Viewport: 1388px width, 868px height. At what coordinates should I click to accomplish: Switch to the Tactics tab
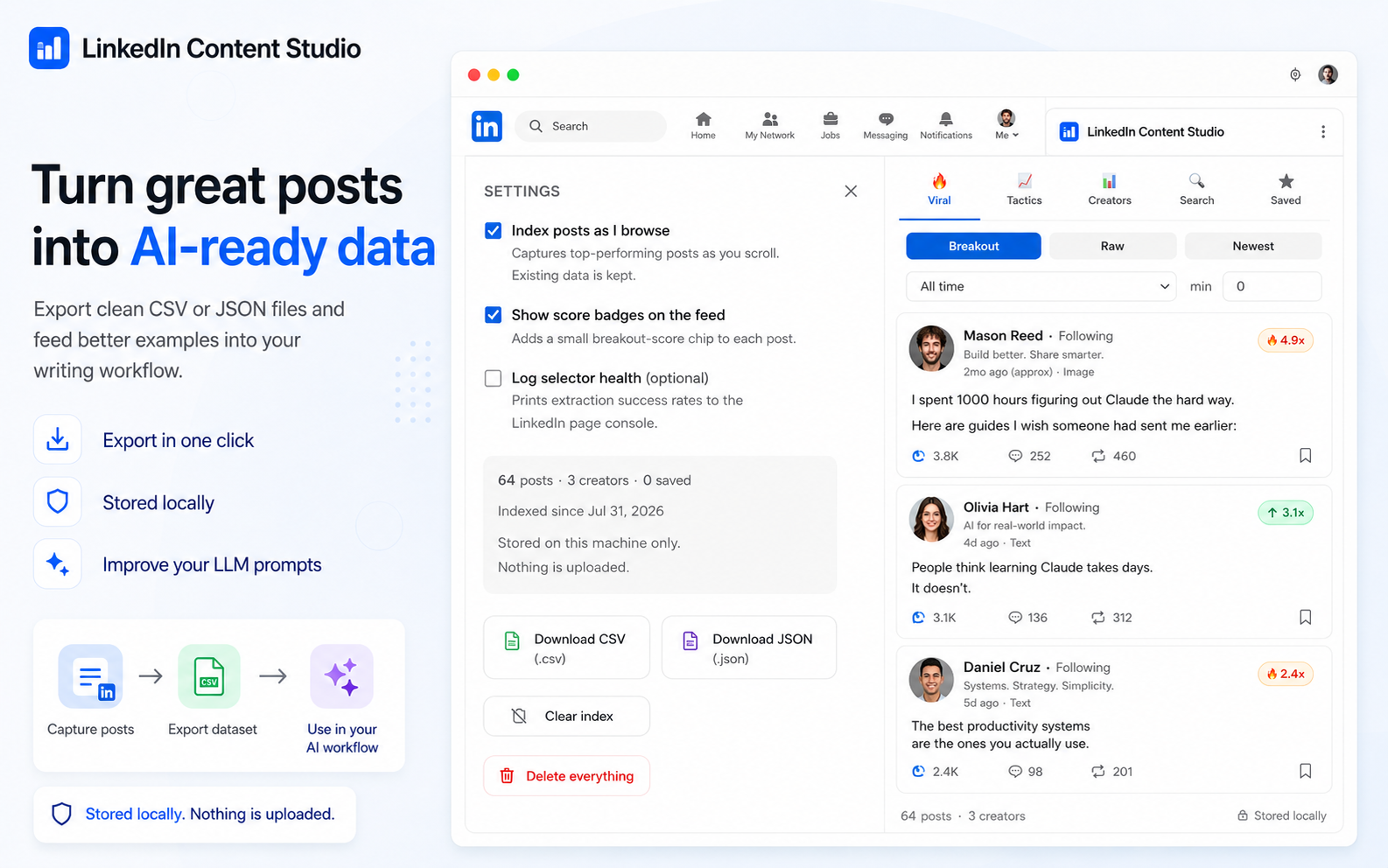point(1024,189)
